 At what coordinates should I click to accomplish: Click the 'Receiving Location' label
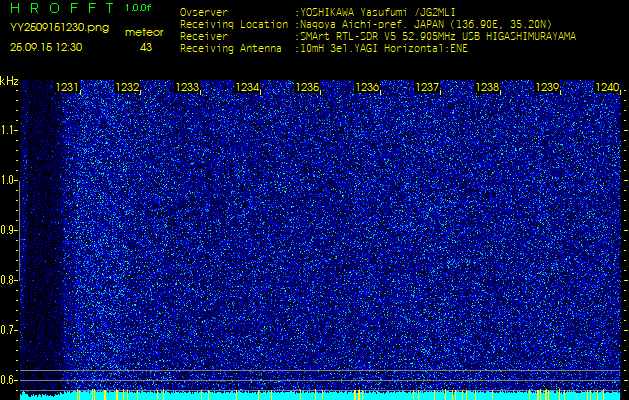234,24
